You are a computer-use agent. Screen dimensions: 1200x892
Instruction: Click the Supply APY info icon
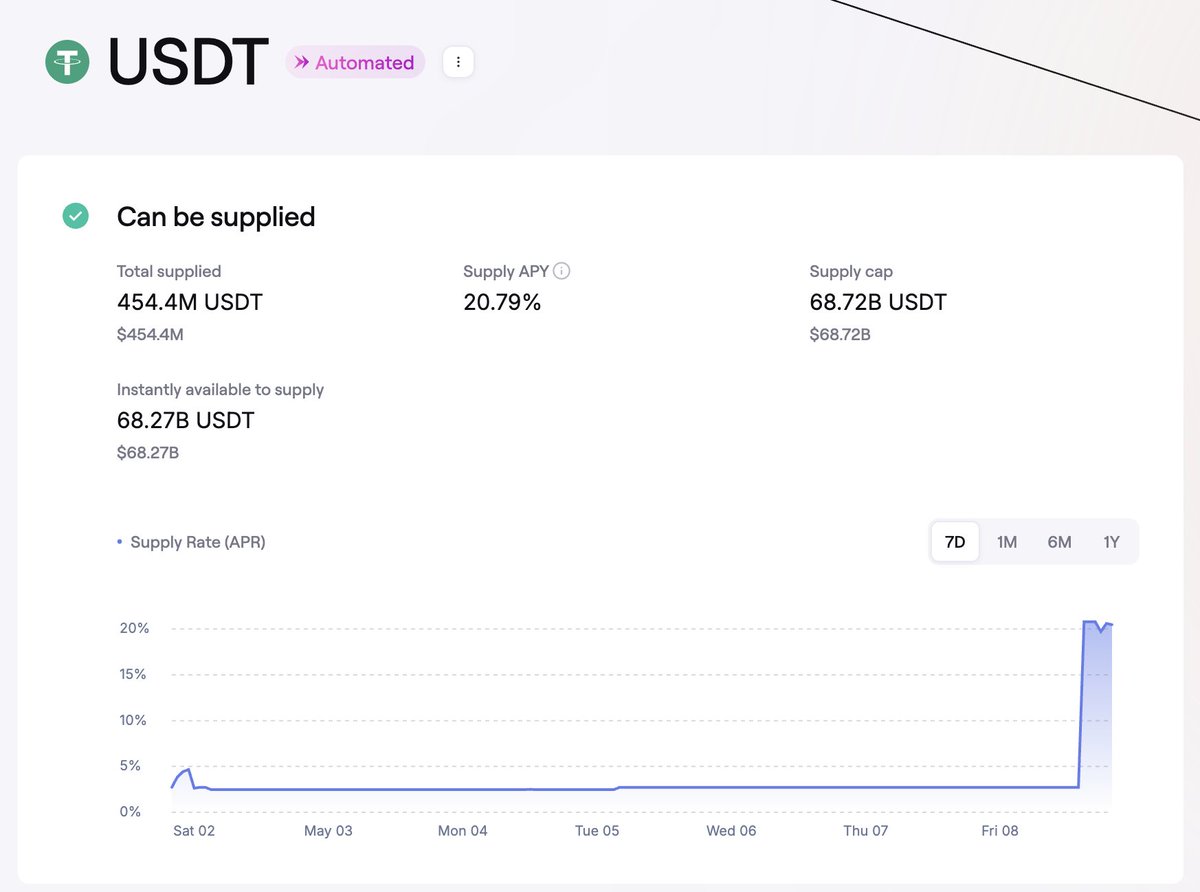click(x=562, y=271)
